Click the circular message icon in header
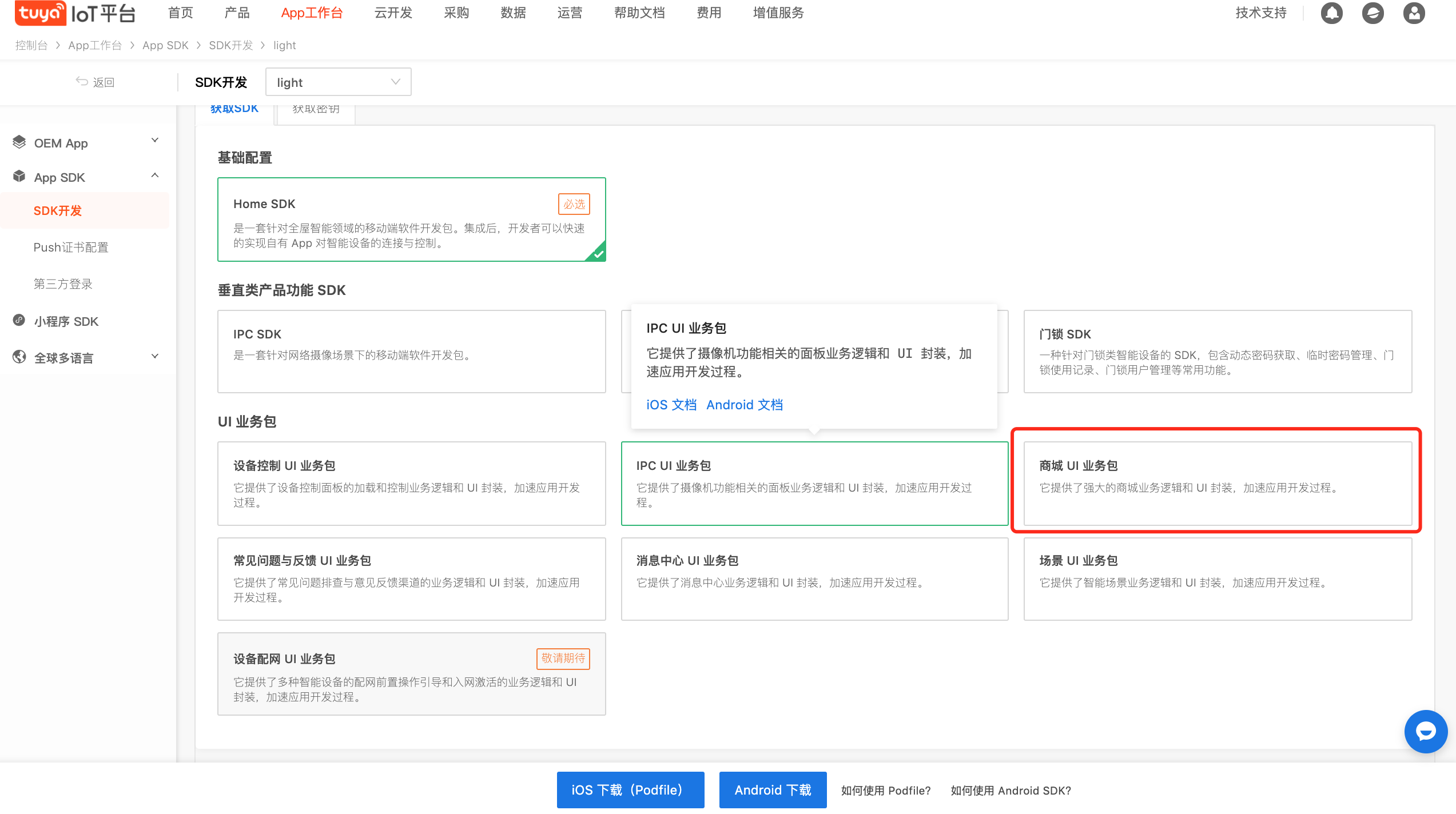The height and width of the screenshot is (814, 1456). pos(1373,13)
